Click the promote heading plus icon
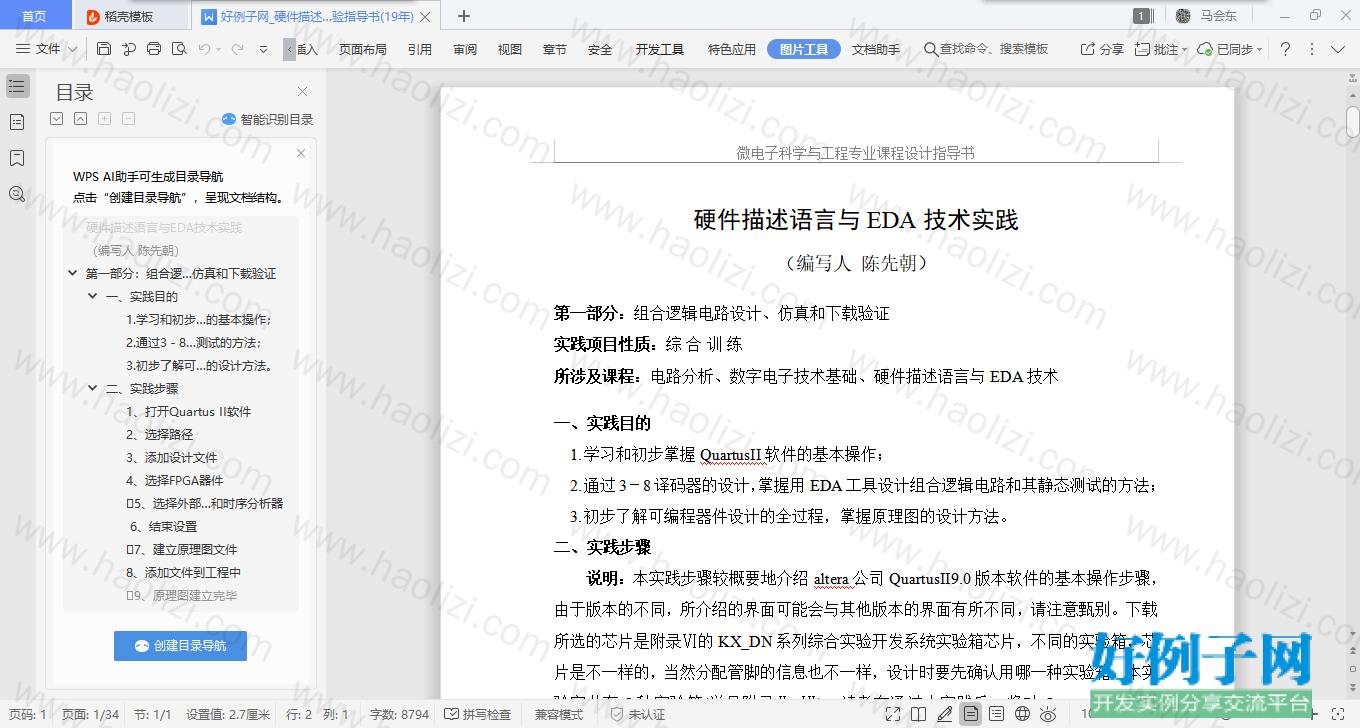This screenshot has height=728, width=1360. click(104, 119)
